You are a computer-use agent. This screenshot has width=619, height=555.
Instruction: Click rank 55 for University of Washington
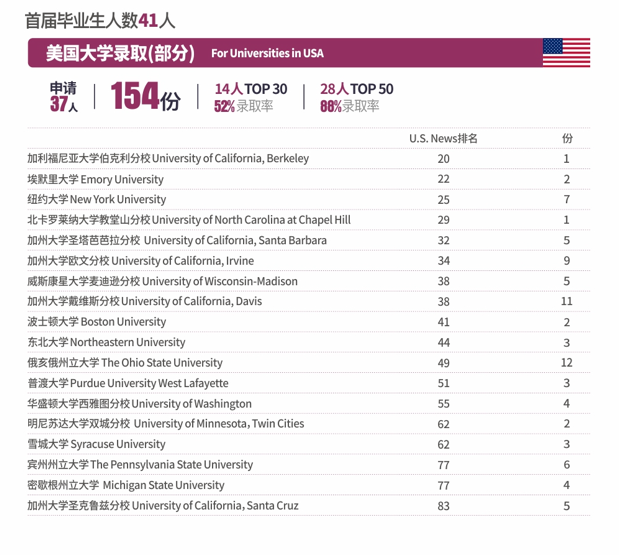tap(443, 404)
